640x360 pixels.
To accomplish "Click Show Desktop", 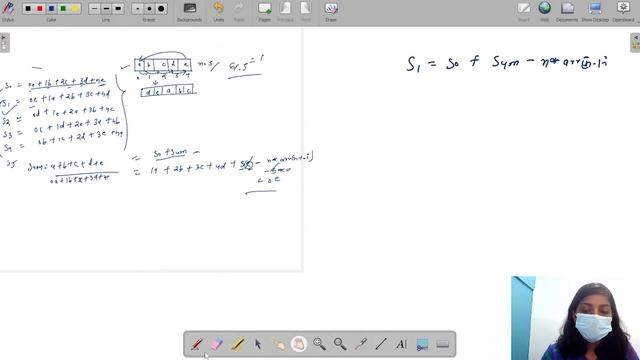I will click(x=595, y=11).
